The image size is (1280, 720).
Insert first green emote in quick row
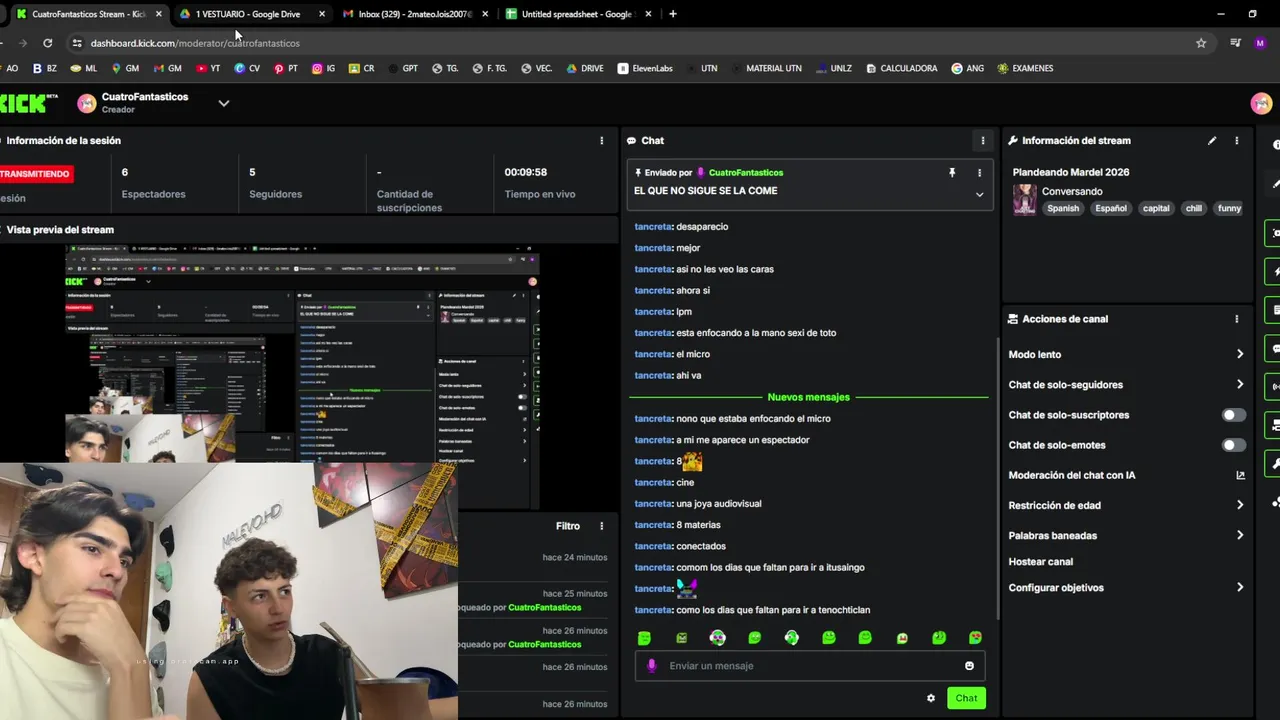click(x=644, y=638)
